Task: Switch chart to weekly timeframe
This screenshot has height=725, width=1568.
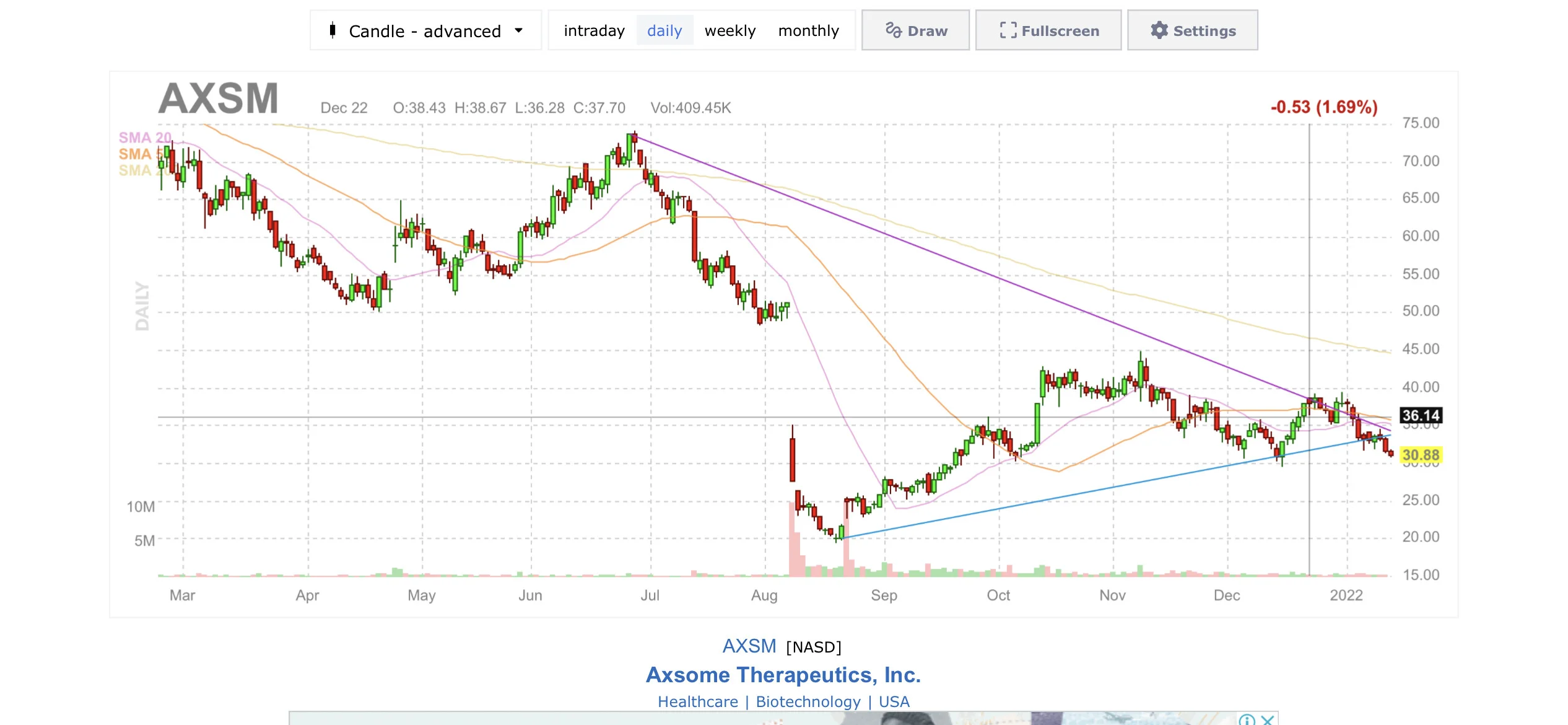Action: [730, 31]
